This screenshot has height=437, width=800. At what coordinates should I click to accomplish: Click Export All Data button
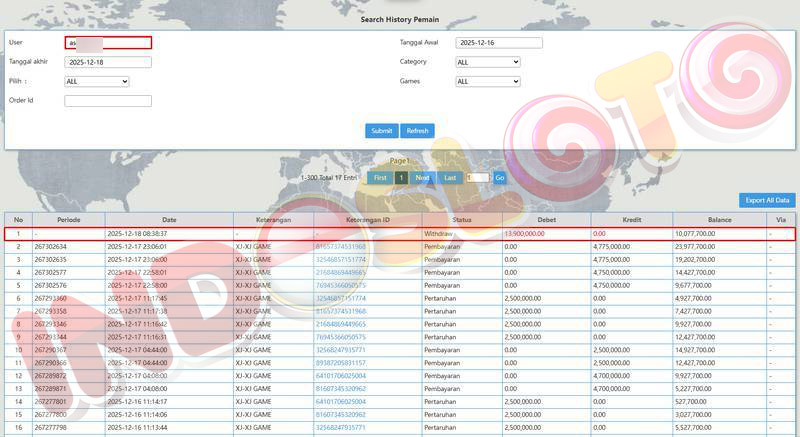(767, 200)
